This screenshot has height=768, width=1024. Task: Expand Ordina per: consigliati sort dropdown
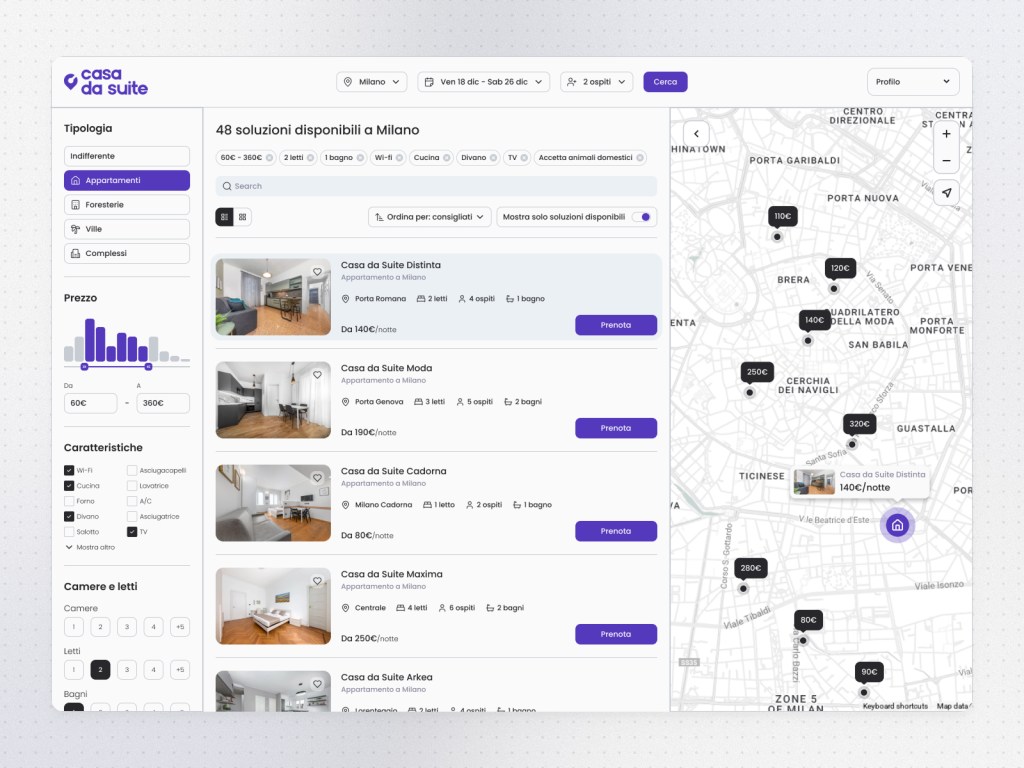429,217
